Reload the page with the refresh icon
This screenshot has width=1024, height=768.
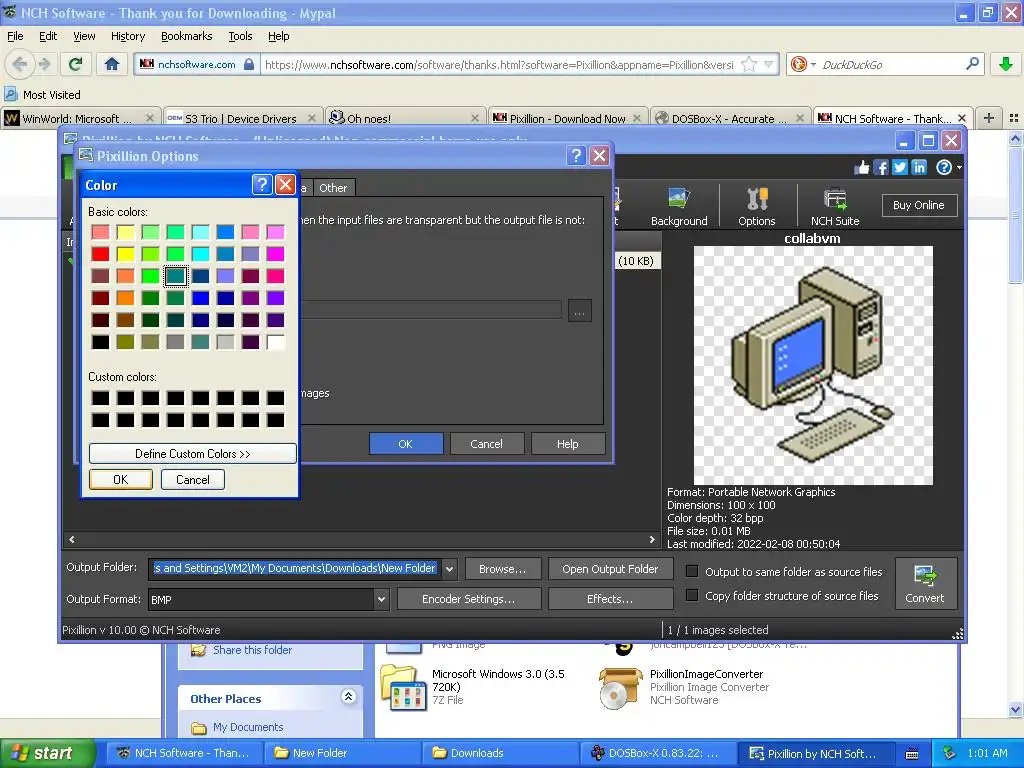pos(75,64)
